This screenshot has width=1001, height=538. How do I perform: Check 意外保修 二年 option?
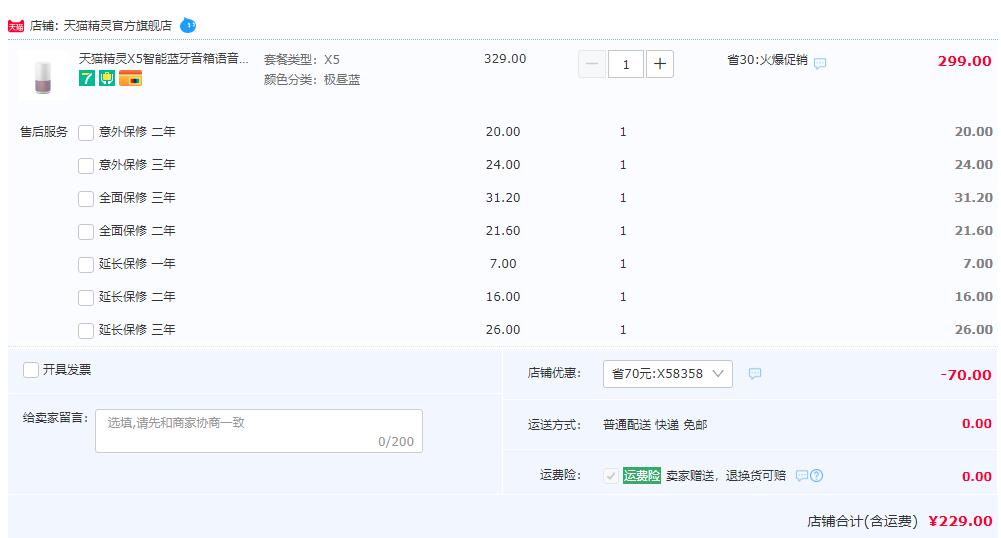(x=86, y=132)
